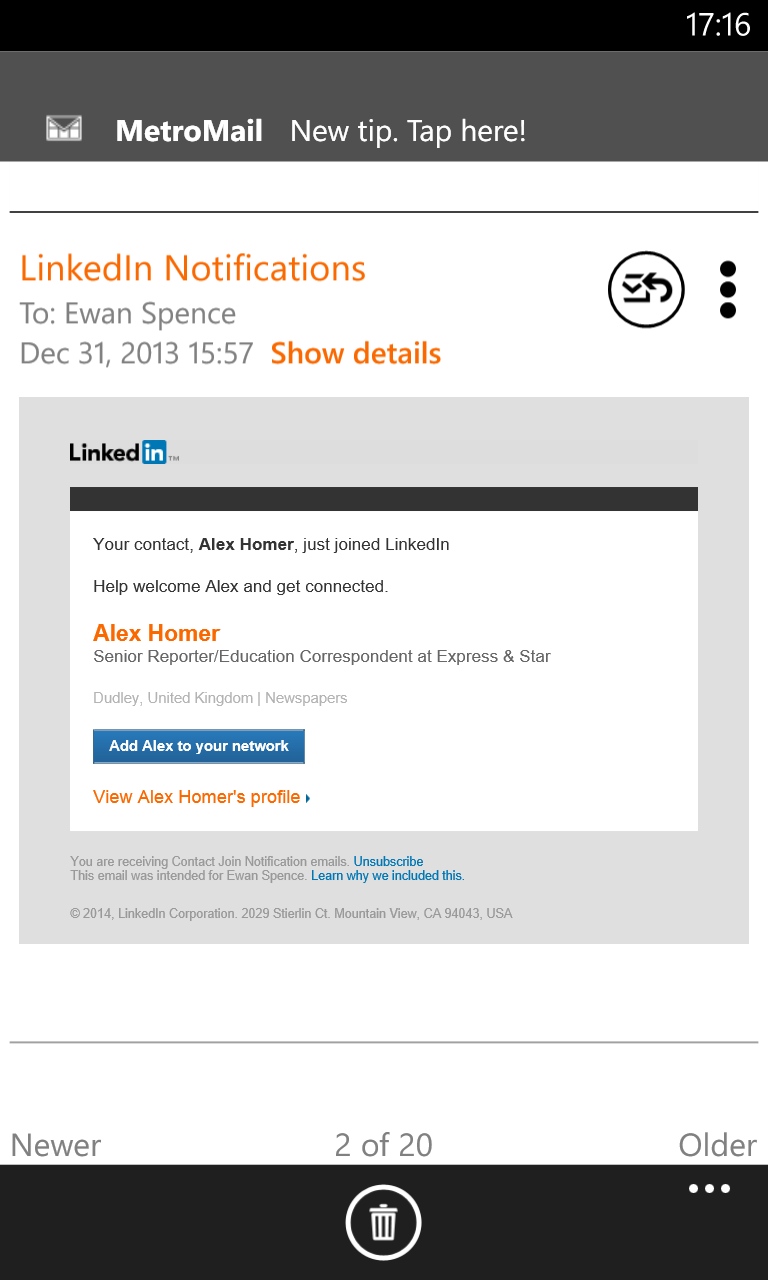Go to the Older message
This screenshot has width=768, height=1280.
click(717, 1145)
